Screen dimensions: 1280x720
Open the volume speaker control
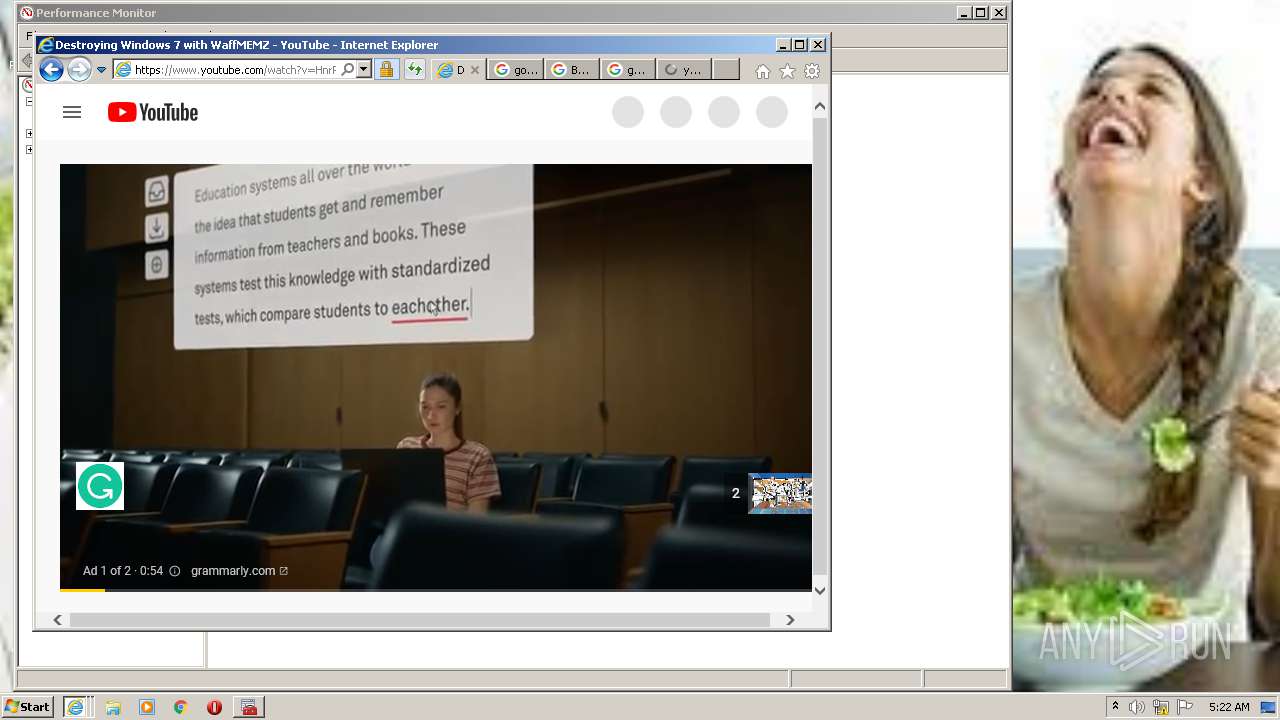point(1137,707)
